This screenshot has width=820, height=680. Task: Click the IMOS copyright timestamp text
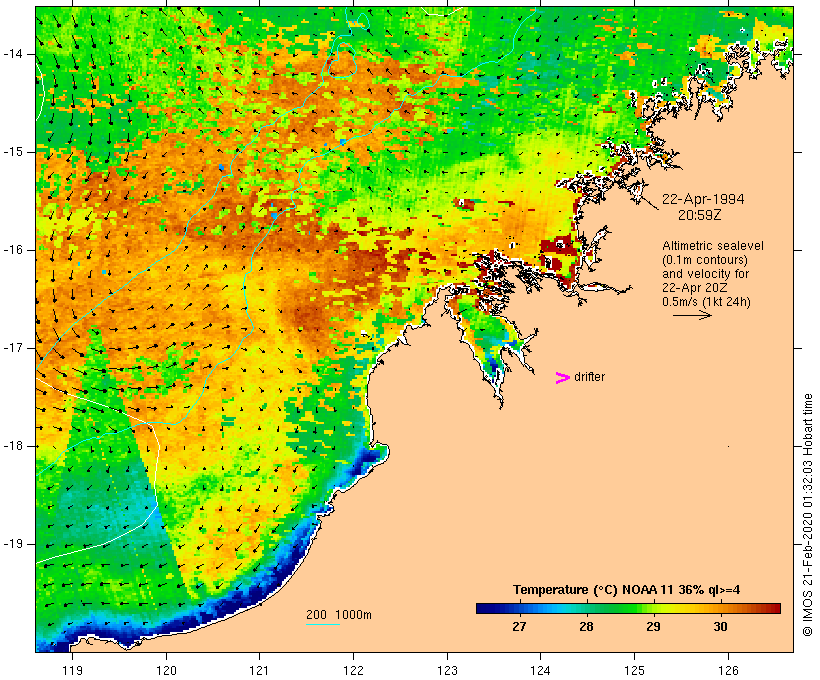[x=808, y=515]
